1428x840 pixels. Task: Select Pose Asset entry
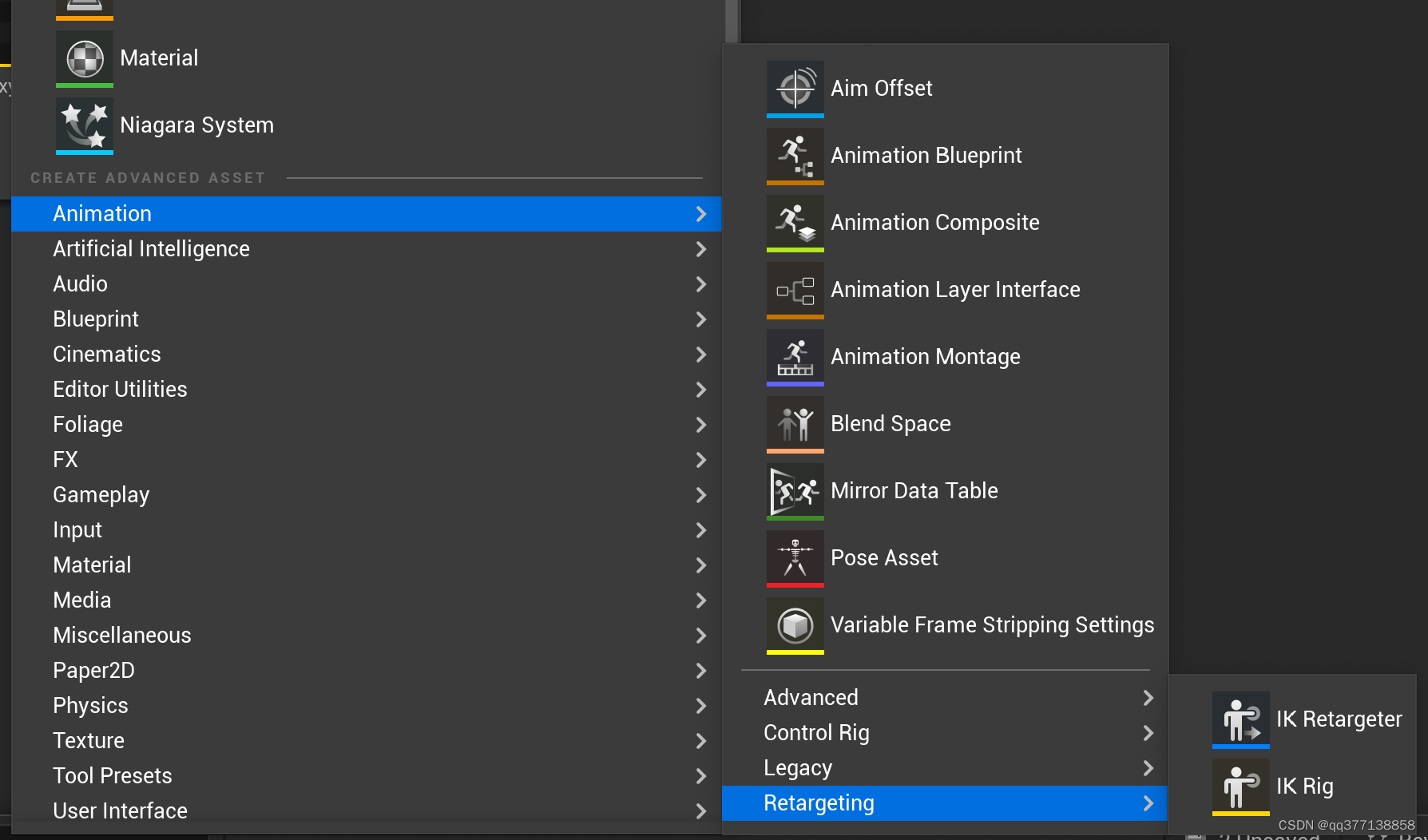(946, 558)
